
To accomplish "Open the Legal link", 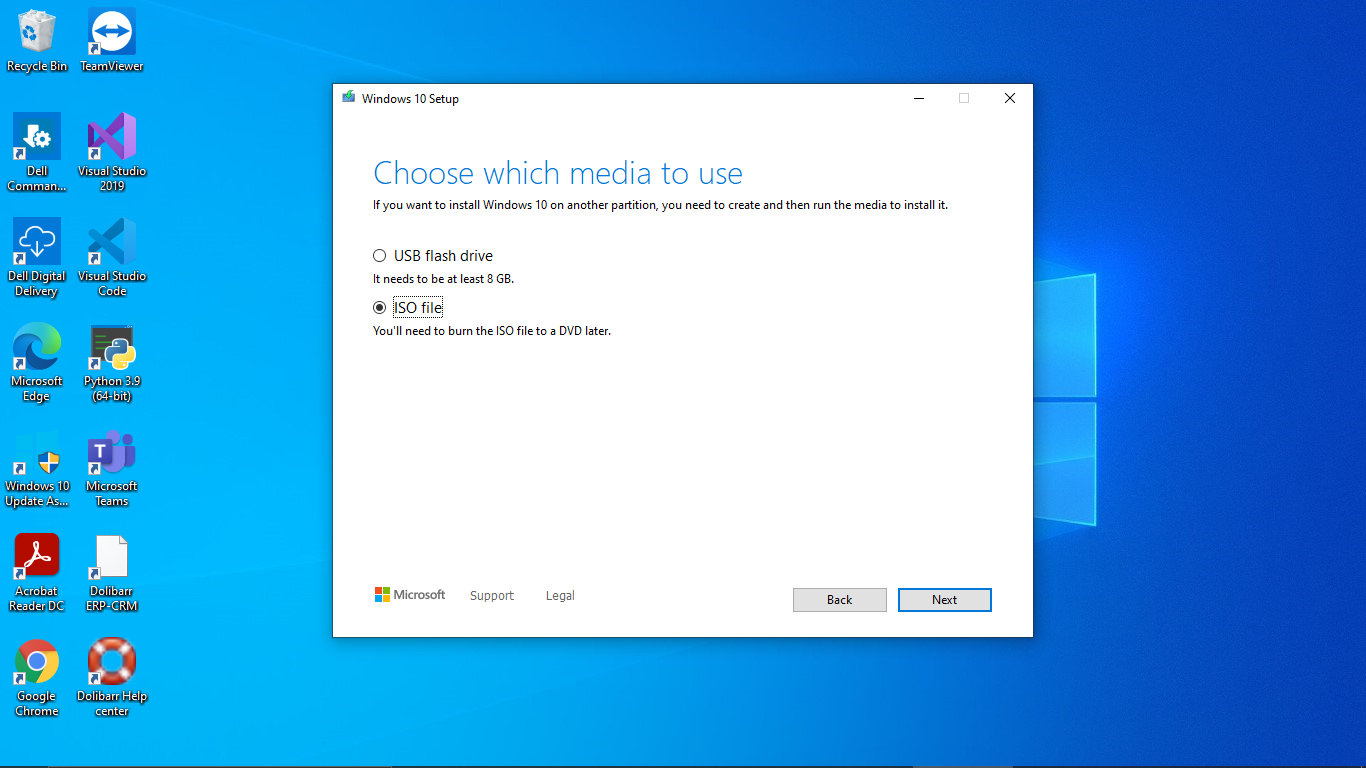I will [x=560, y=596].
